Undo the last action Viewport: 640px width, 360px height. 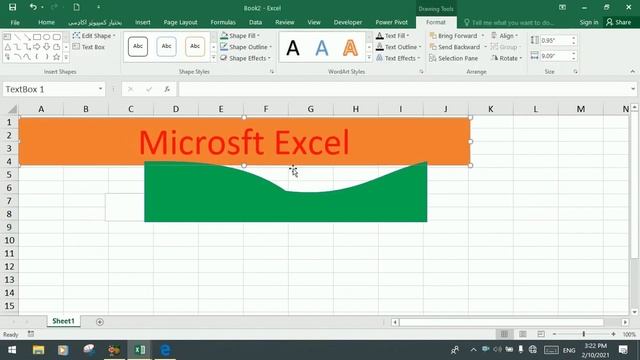[x=33, y=7]
